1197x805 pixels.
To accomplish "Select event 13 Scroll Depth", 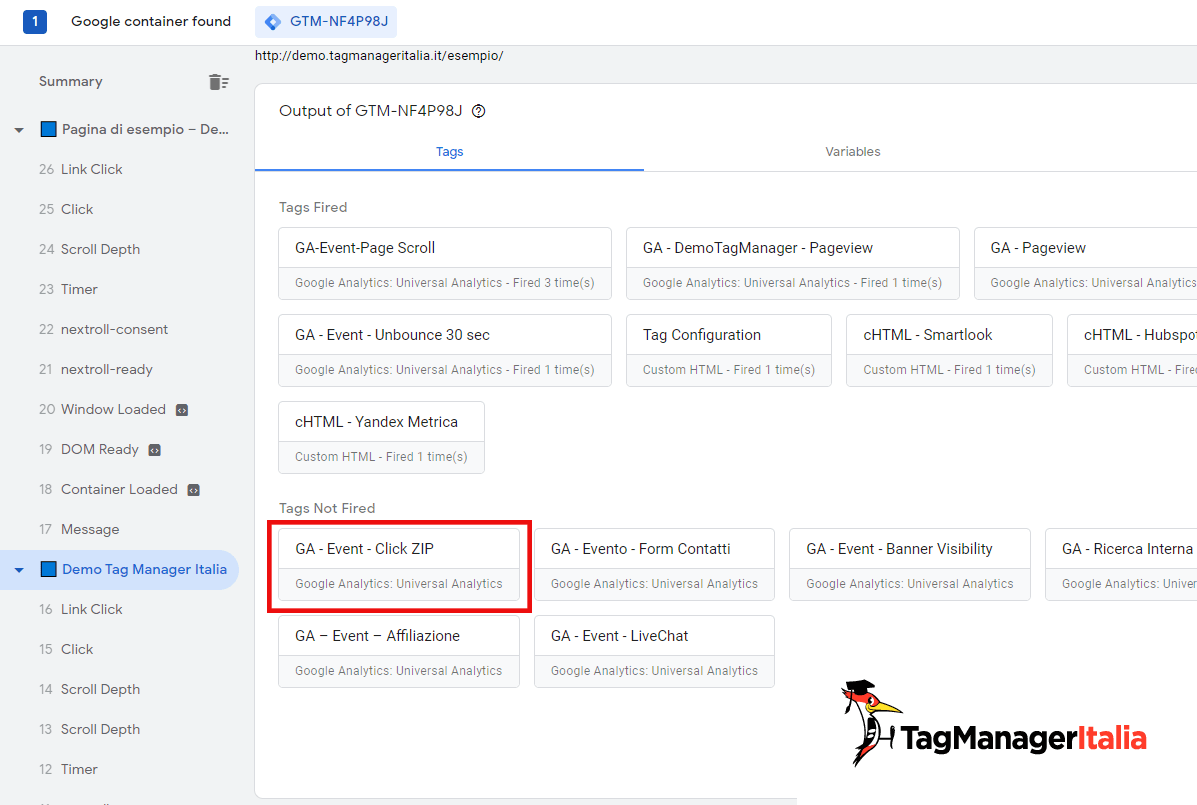I will [89, 729].
